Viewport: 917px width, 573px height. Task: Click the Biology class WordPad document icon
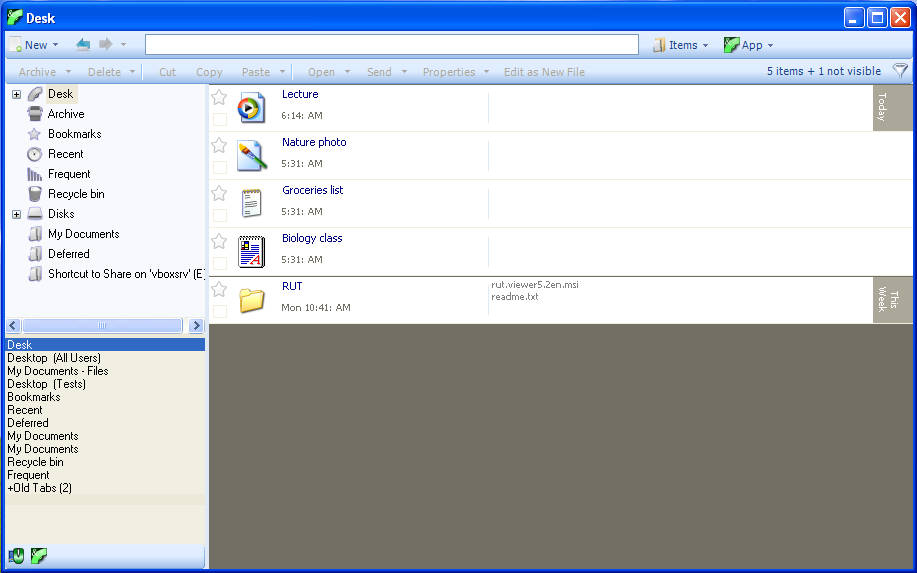[251, 252]
